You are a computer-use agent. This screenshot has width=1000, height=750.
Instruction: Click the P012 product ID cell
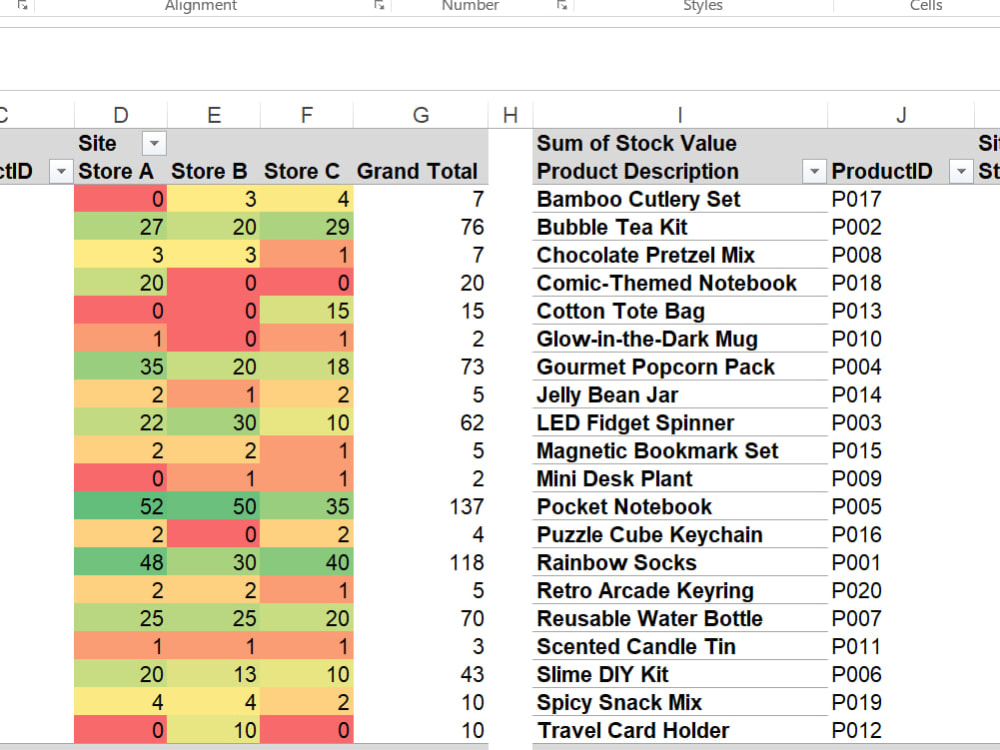click(901, 731)
